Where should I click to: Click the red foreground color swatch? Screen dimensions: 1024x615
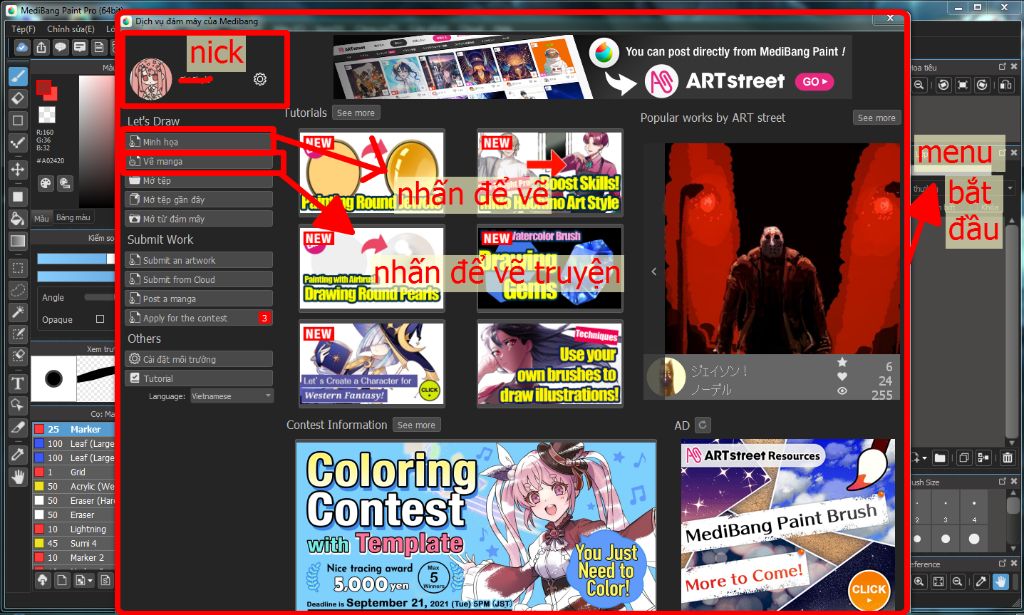tap(46, 89)
